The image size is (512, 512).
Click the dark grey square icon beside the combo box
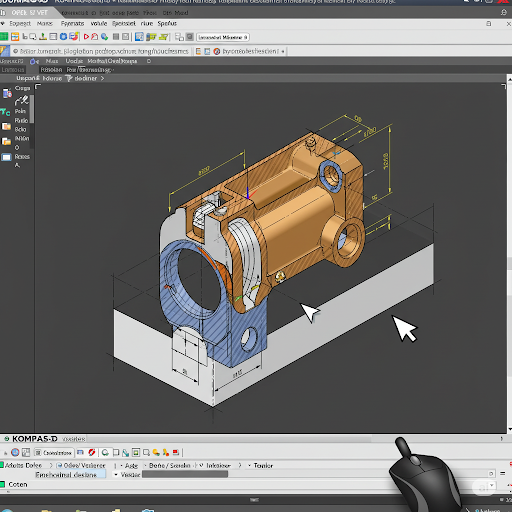[189, 37]
